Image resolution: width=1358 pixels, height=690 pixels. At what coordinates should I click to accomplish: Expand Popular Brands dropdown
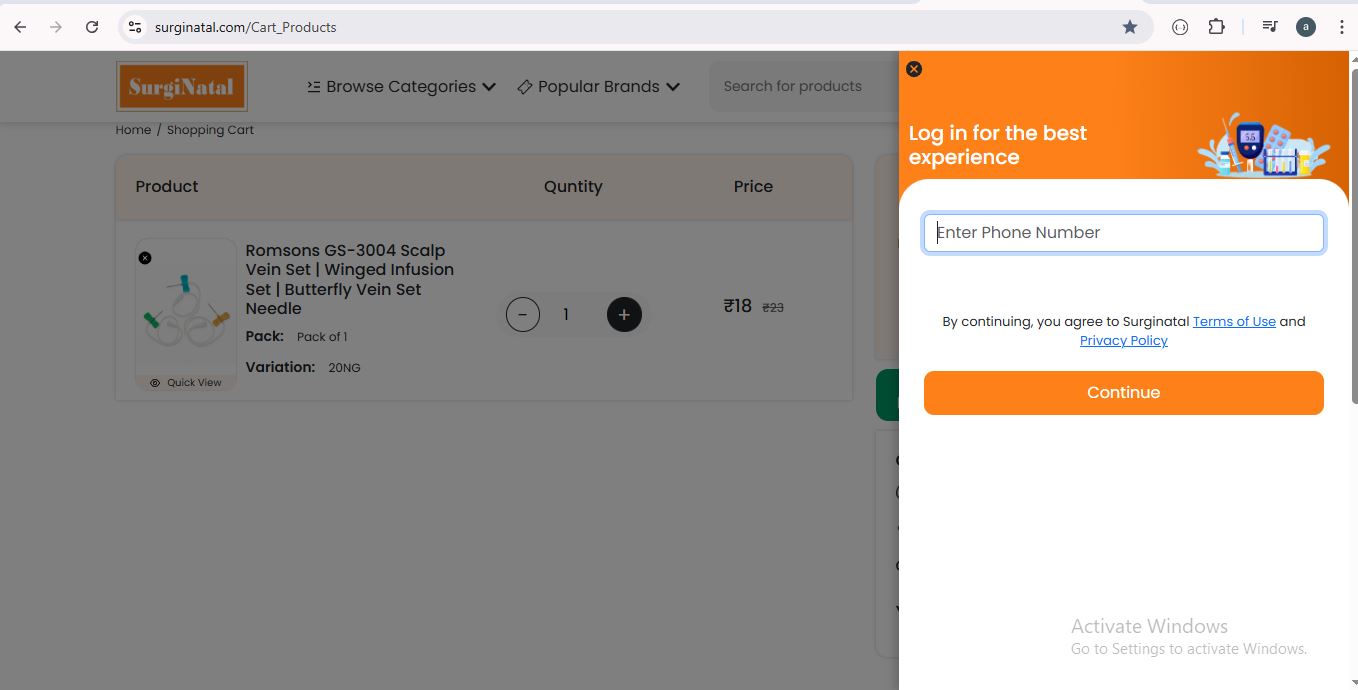tap(598, 87)
